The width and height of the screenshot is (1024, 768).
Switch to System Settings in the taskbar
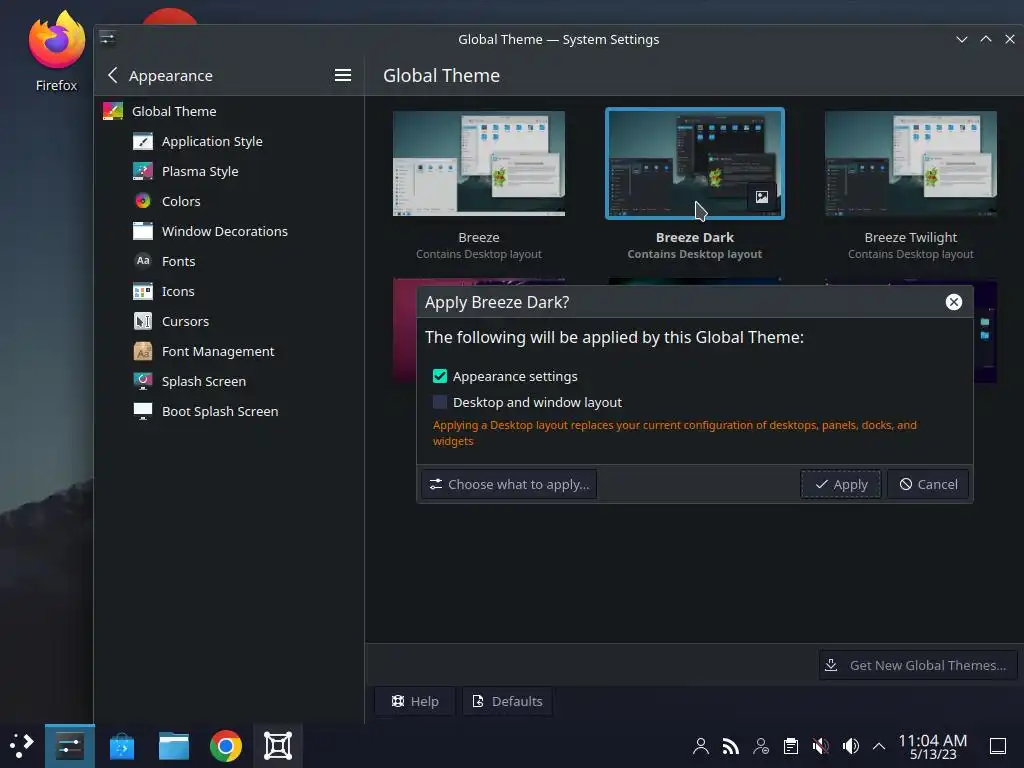[70, 746]
